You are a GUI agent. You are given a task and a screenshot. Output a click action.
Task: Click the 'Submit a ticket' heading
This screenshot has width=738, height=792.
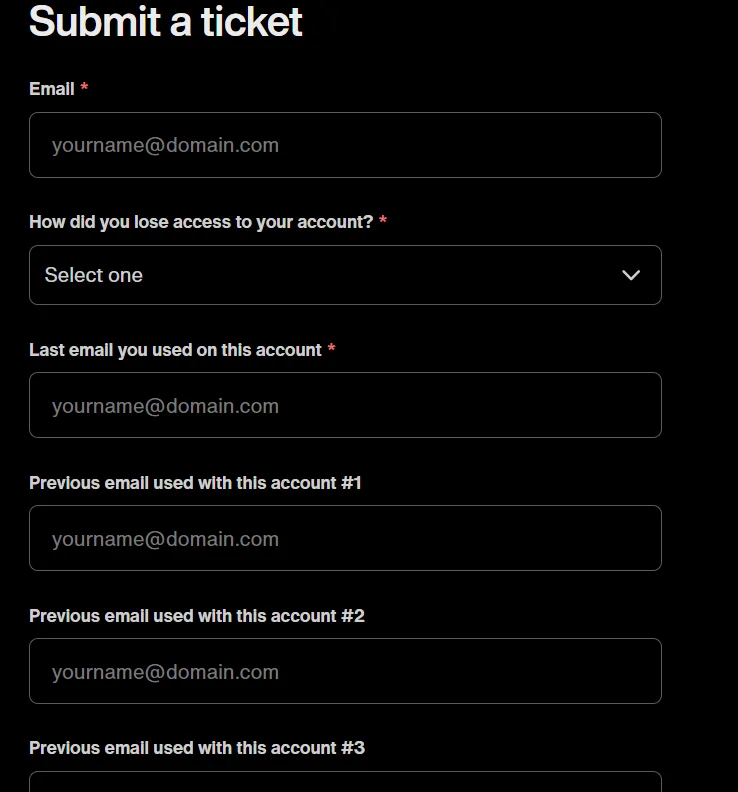tap(165, 20)
